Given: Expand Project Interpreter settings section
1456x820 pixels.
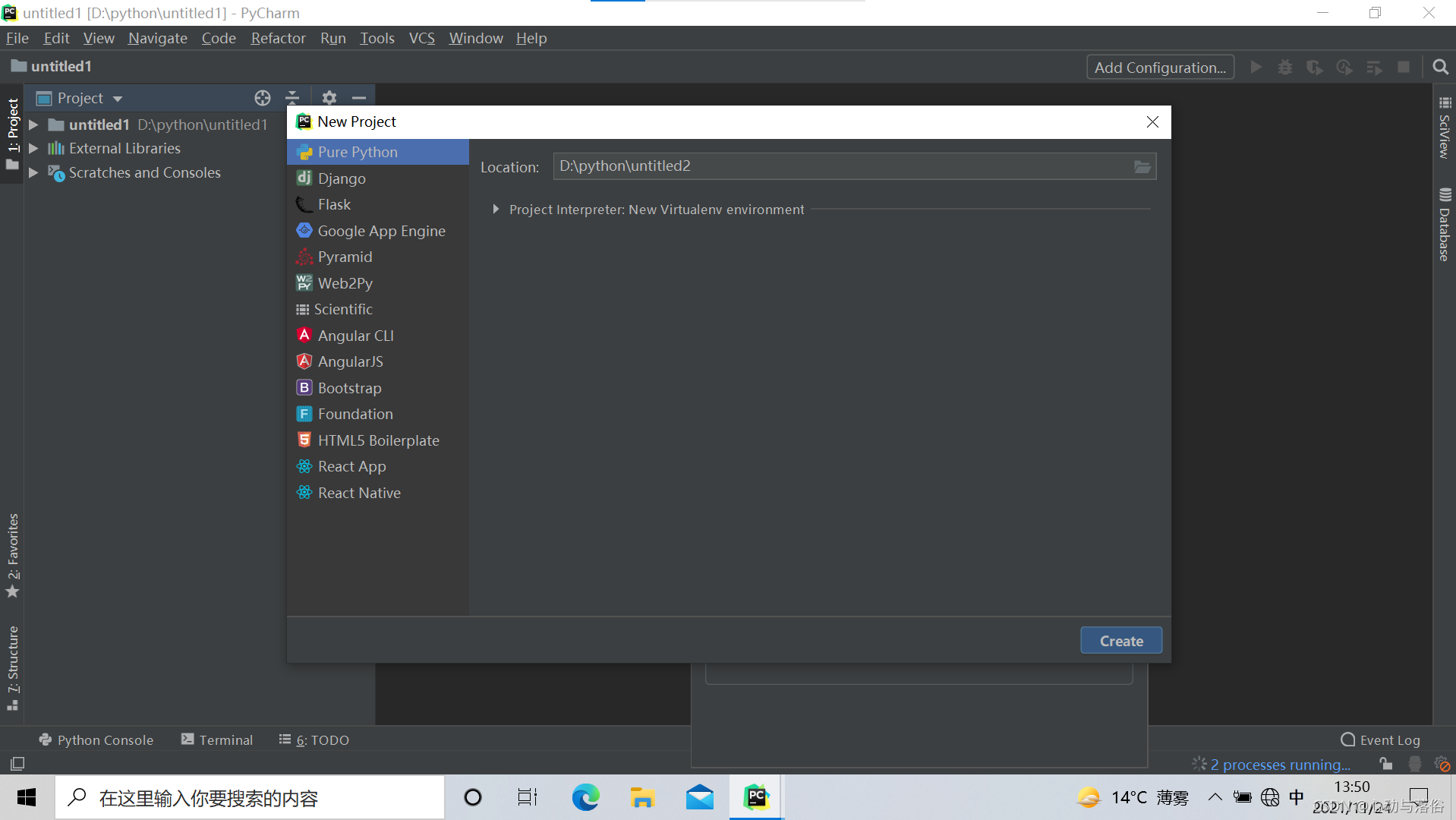Looking at the screenshot, I should pos(496,210).
